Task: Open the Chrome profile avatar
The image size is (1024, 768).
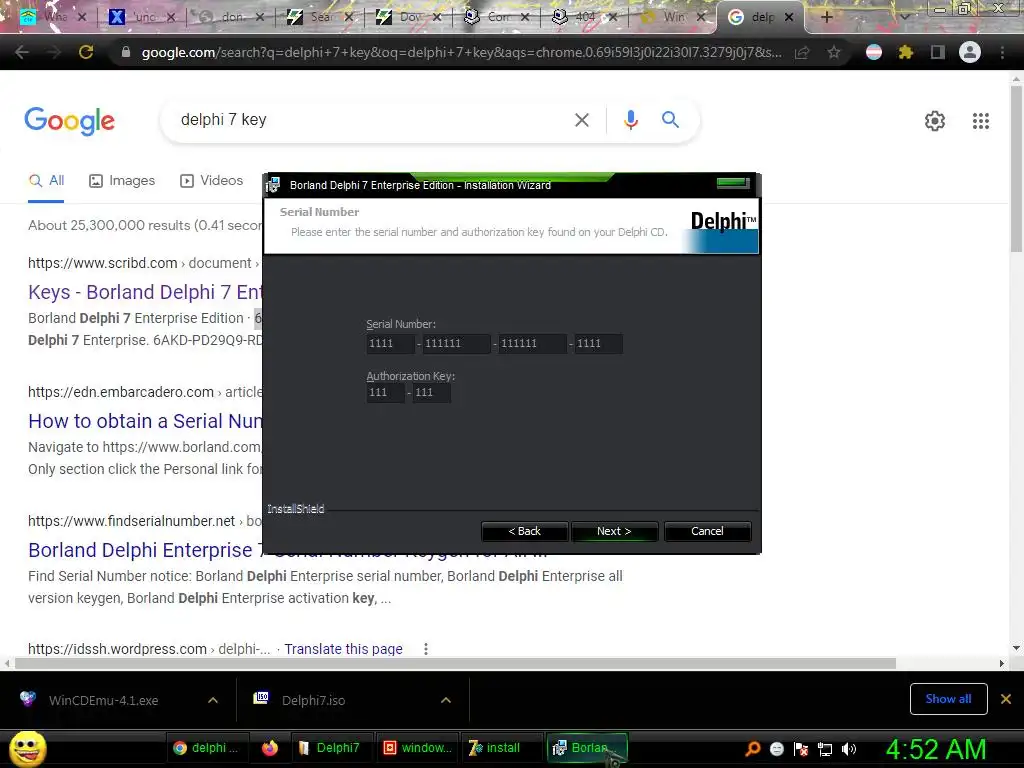Action: point(970,52)
